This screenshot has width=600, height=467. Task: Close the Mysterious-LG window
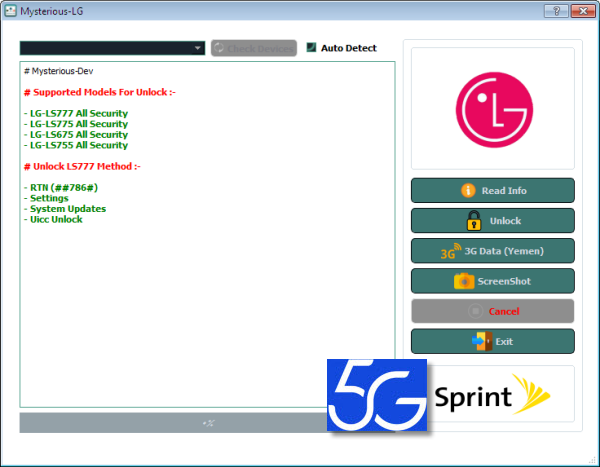[583, 11]
